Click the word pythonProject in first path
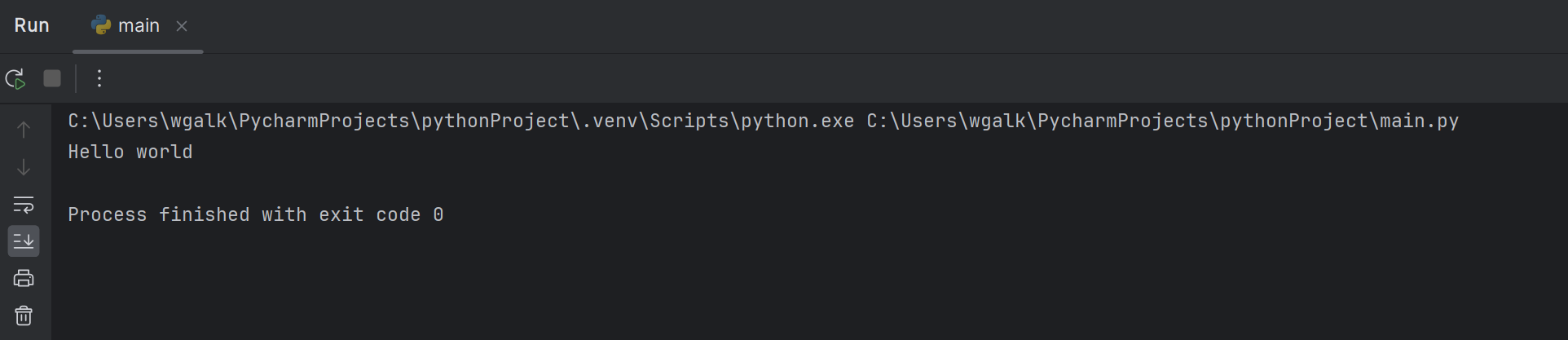 (495, 121)
